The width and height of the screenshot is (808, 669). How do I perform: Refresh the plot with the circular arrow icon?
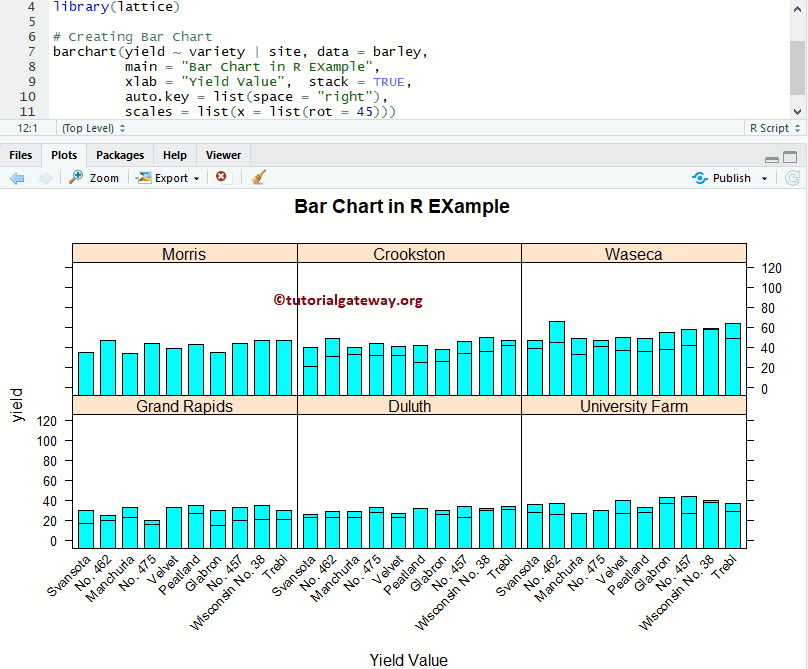click(x=794, y=177)
